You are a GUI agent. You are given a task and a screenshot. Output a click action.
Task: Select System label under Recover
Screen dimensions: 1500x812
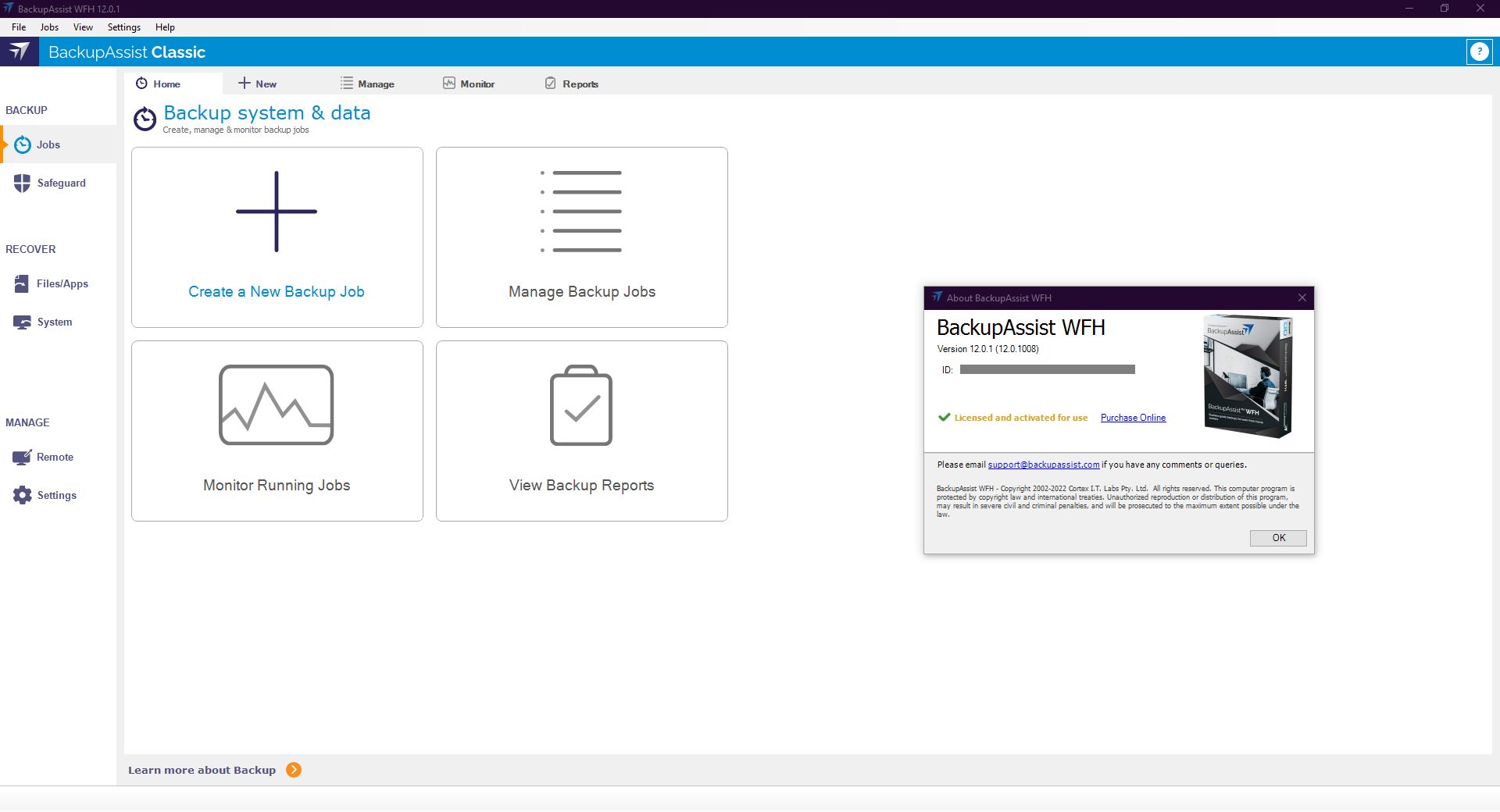pos(55,322)
